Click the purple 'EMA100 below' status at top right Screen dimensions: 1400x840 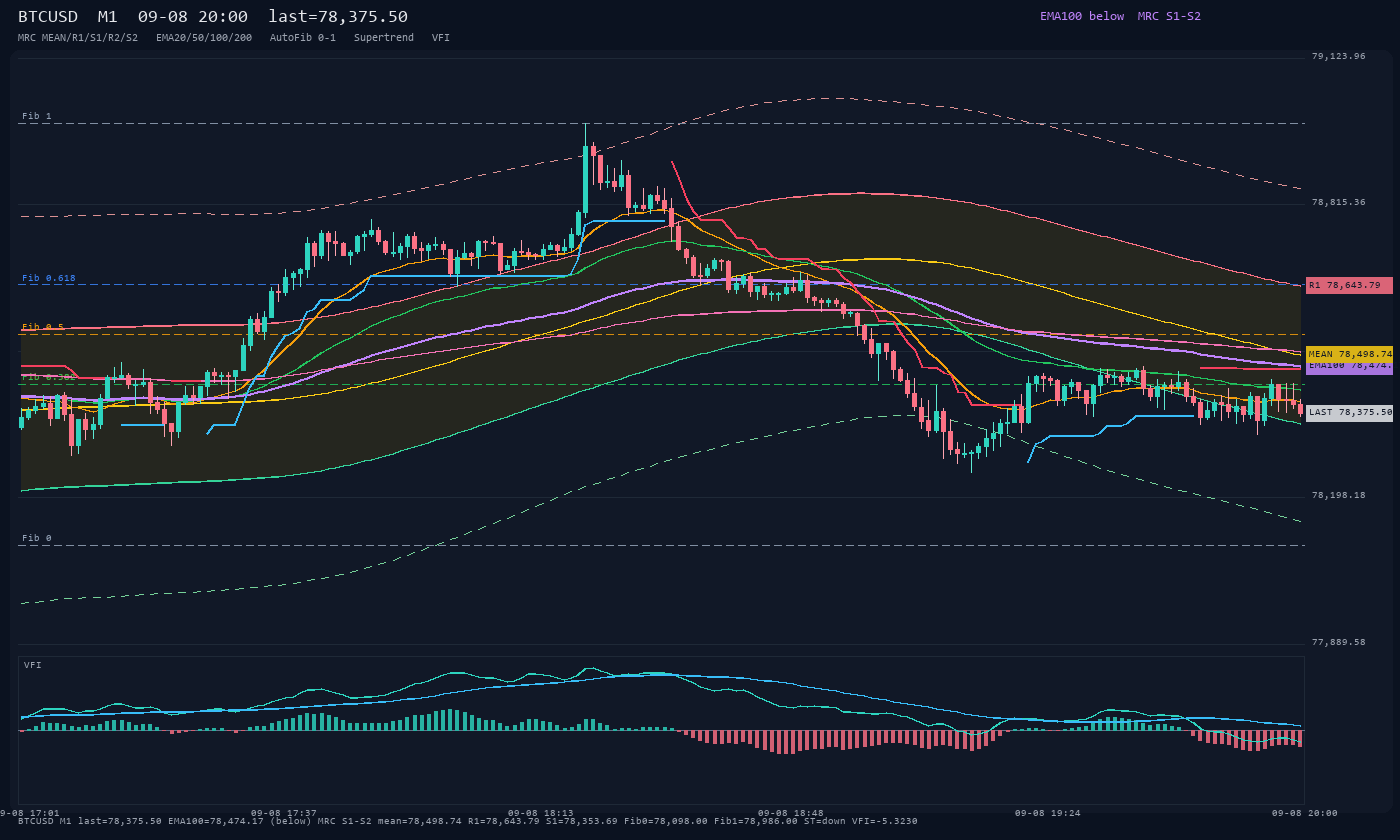tap(1082, 16)
